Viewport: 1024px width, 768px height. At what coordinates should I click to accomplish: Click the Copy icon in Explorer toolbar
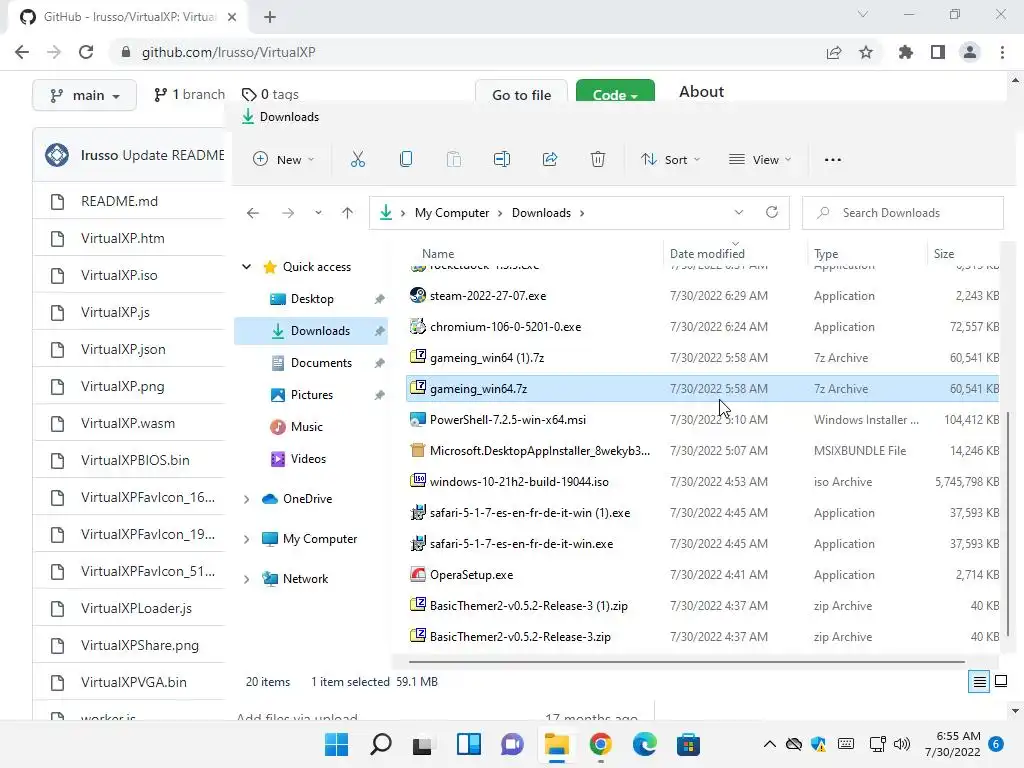point(406,159)
